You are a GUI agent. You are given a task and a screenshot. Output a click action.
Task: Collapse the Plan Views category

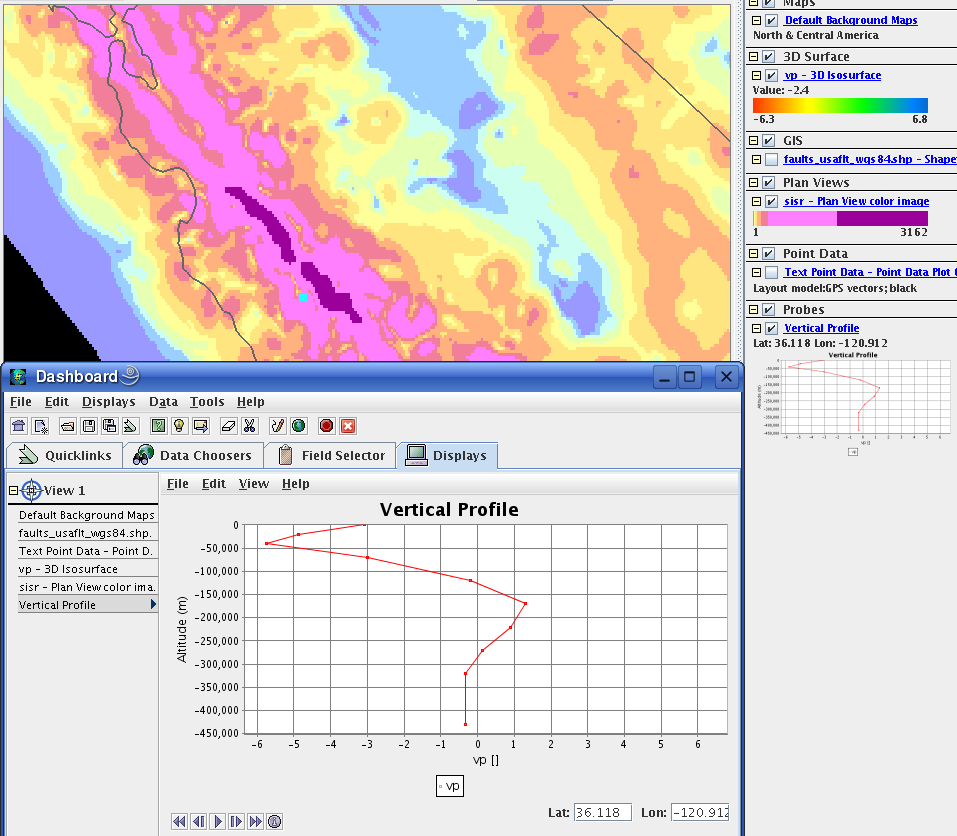(753, 183)
